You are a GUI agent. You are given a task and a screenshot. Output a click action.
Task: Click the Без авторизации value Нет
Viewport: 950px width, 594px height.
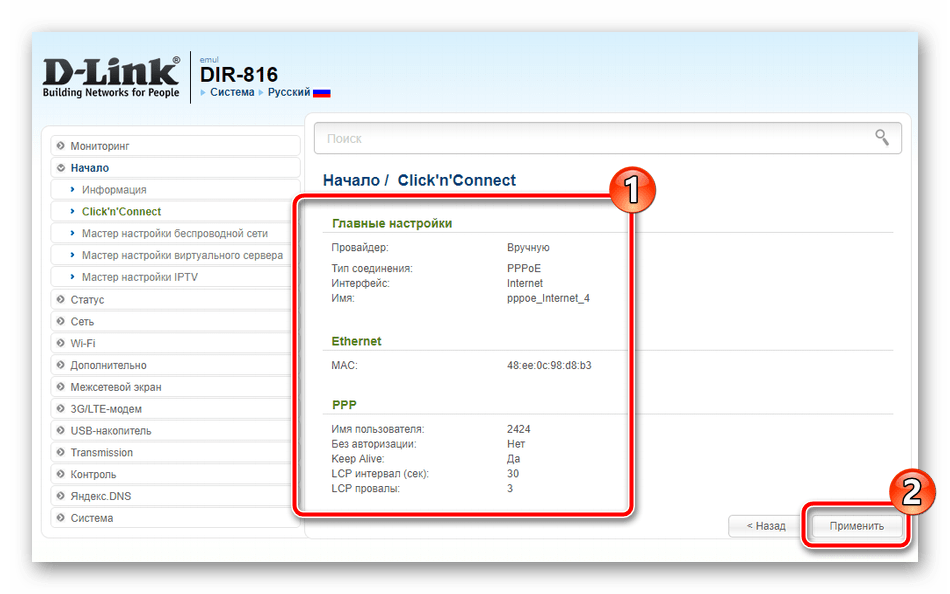point(516,444)
